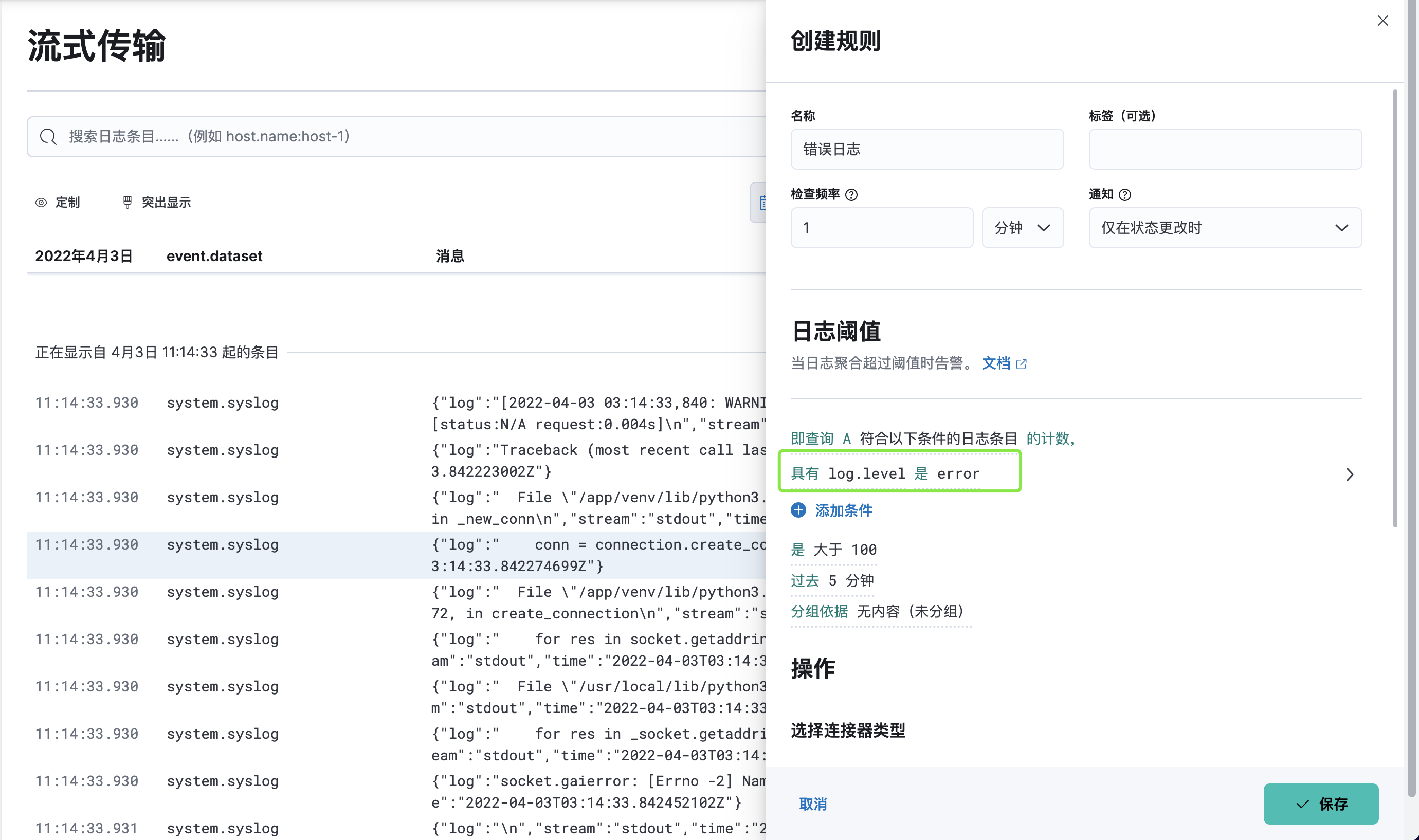Click the plus icon to add condition
The image size is (1419, 840).
tap(798, 510)
